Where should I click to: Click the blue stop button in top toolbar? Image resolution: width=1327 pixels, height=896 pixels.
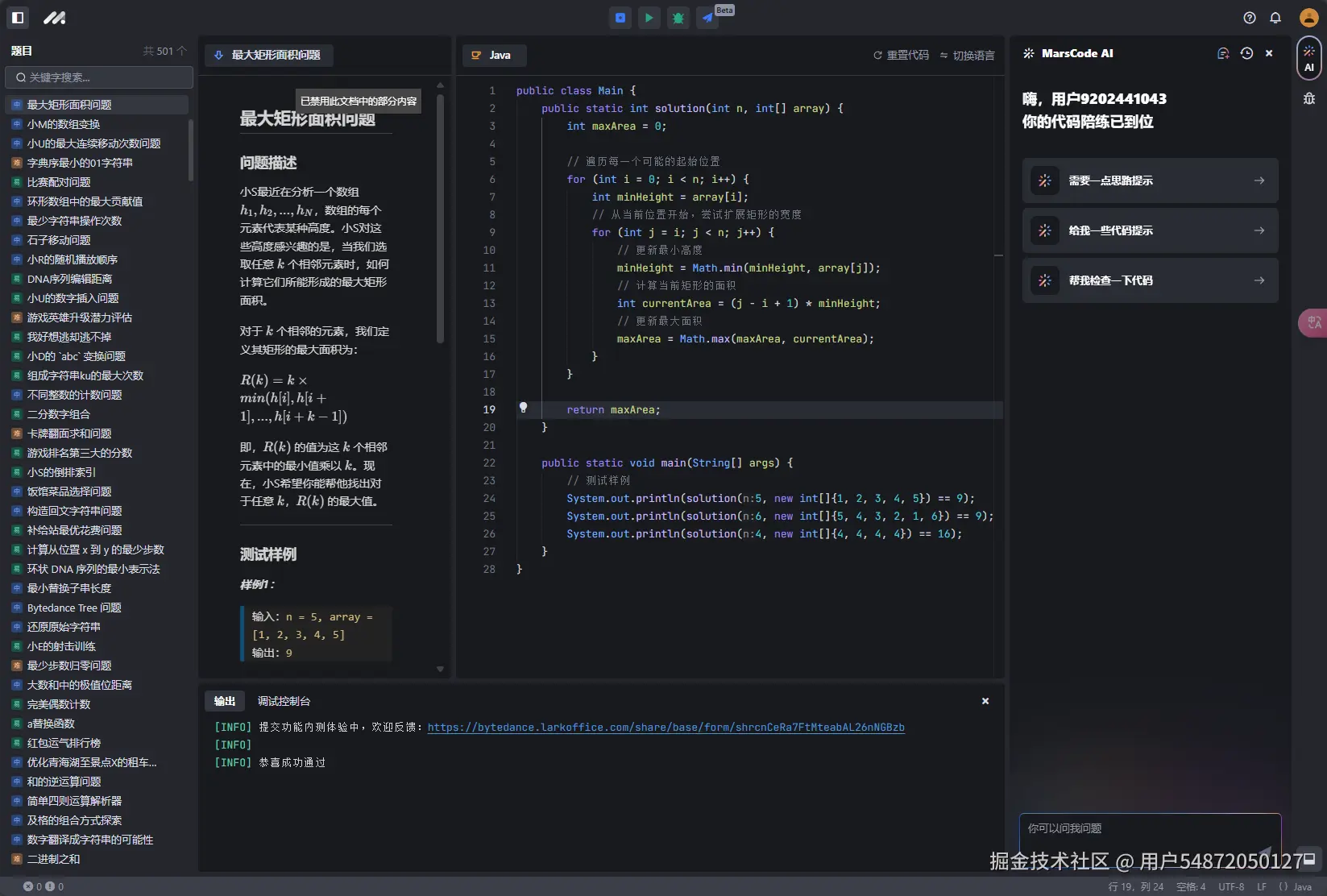(x=620, y=18)
